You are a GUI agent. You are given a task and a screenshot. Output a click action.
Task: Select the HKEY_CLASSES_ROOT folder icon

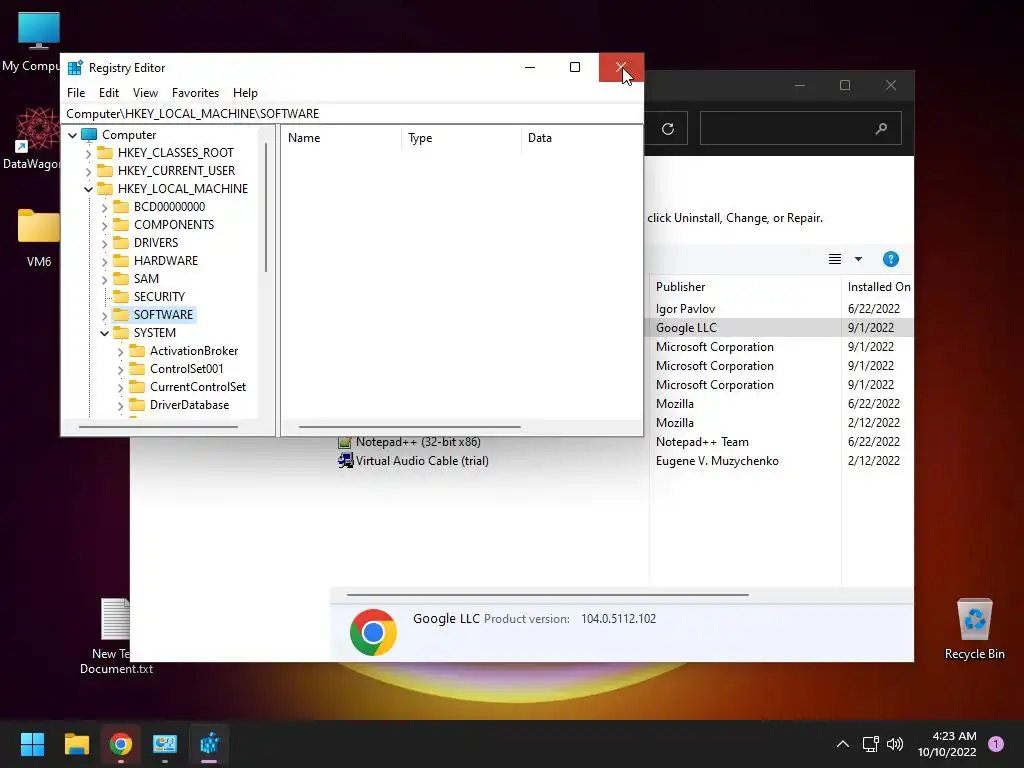pos(104,153)
